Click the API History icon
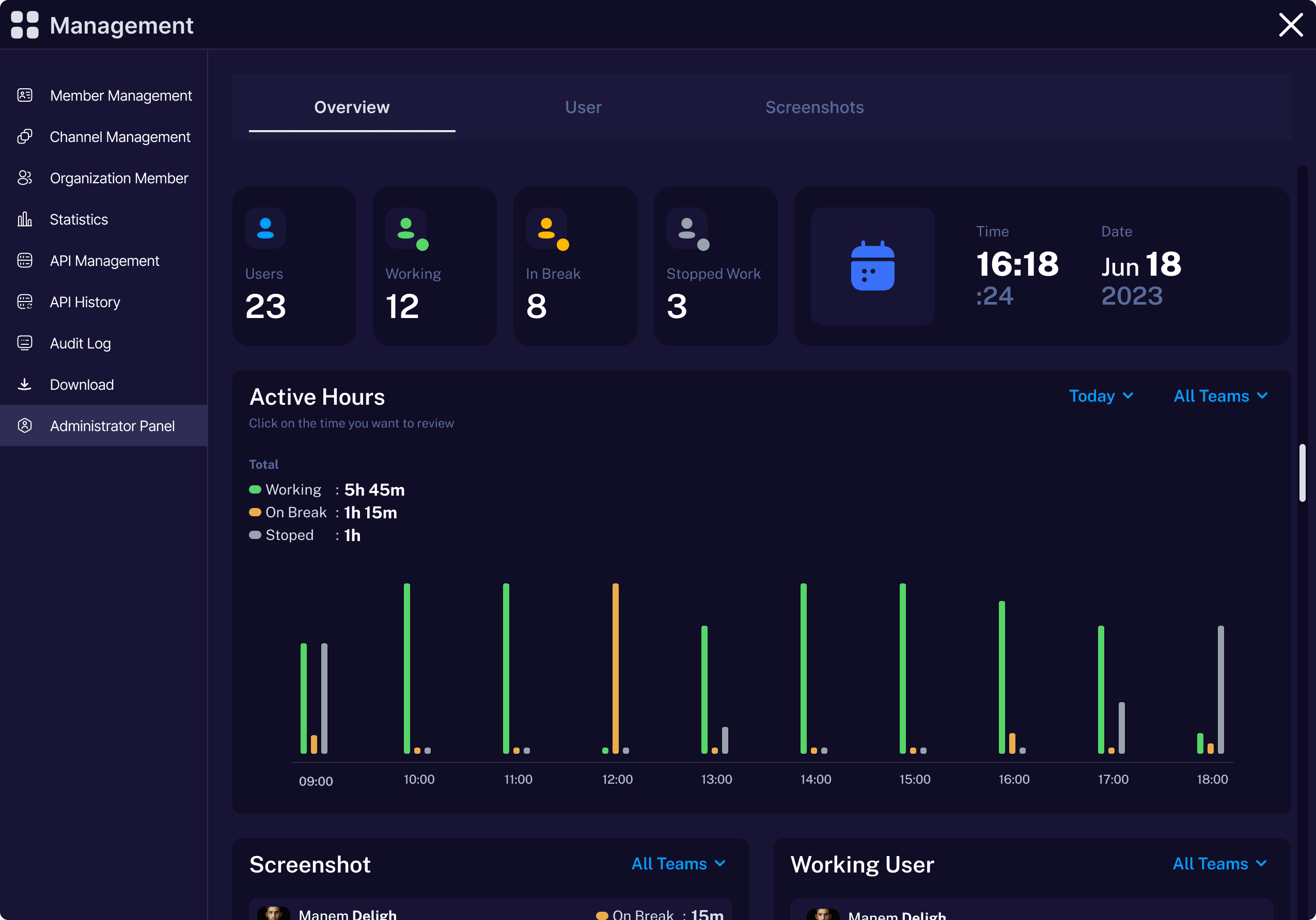The width and height of the screenshot is (1316, 920). [x=25, y=302]
